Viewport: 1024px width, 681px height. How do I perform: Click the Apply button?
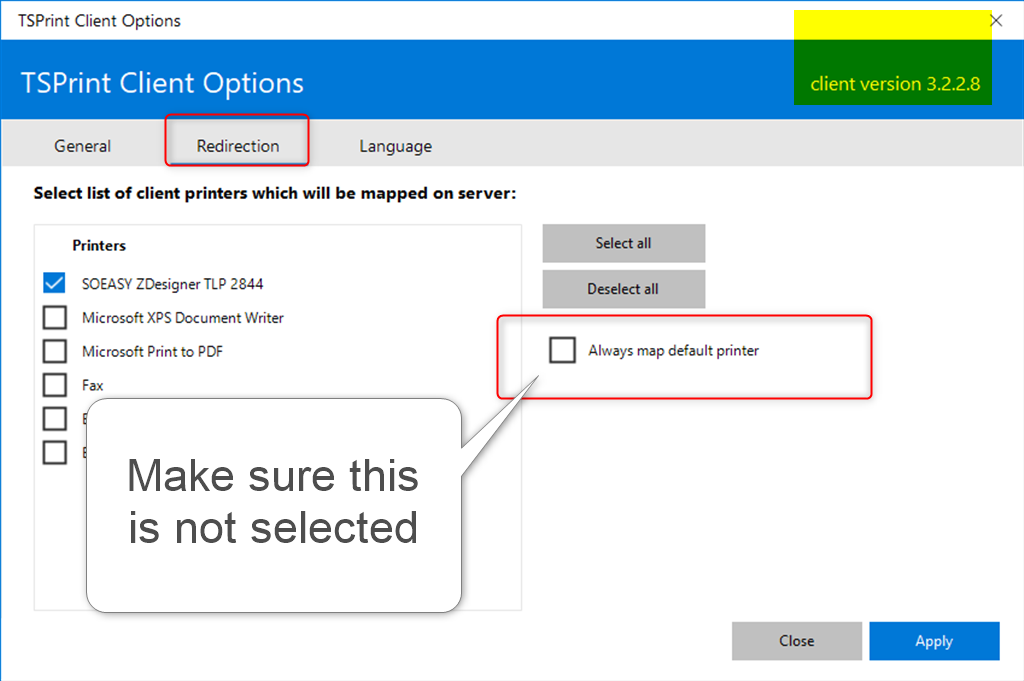[934, 641]
